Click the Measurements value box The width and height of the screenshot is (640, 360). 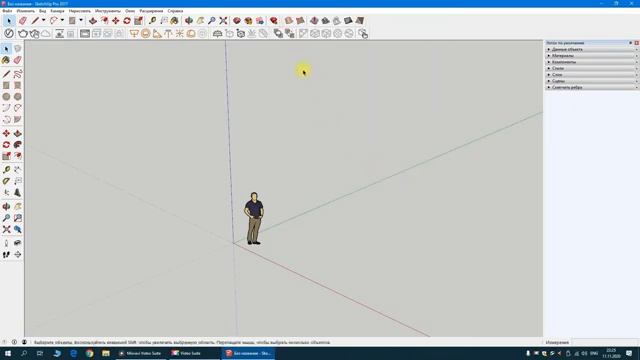pos(605,342)
